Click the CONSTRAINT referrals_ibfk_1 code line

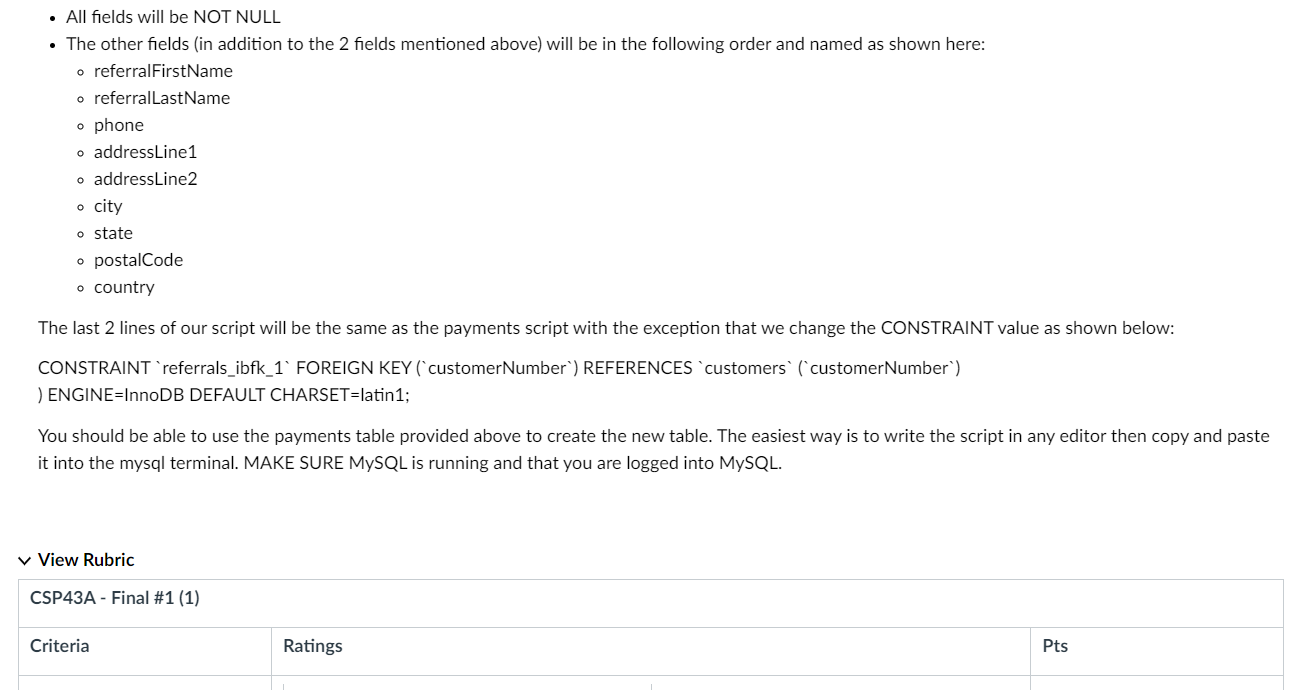pyautogui.click(x=498, y=368)
